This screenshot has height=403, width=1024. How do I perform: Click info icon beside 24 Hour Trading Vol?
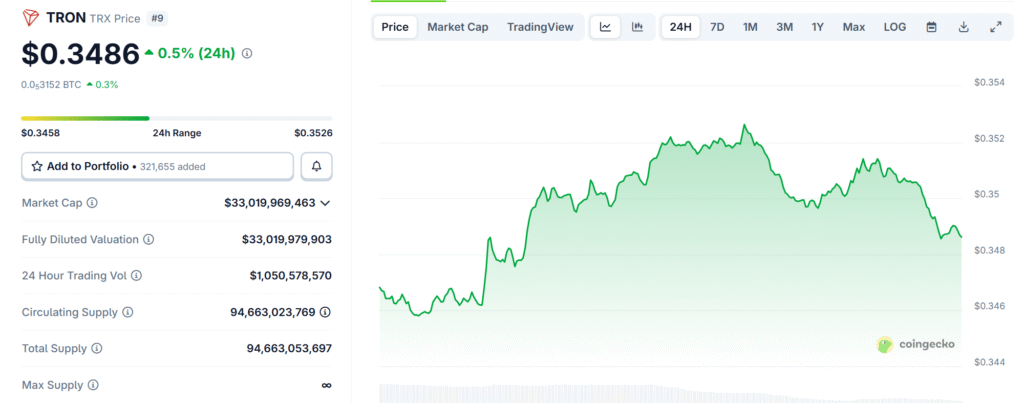[136, 275]
